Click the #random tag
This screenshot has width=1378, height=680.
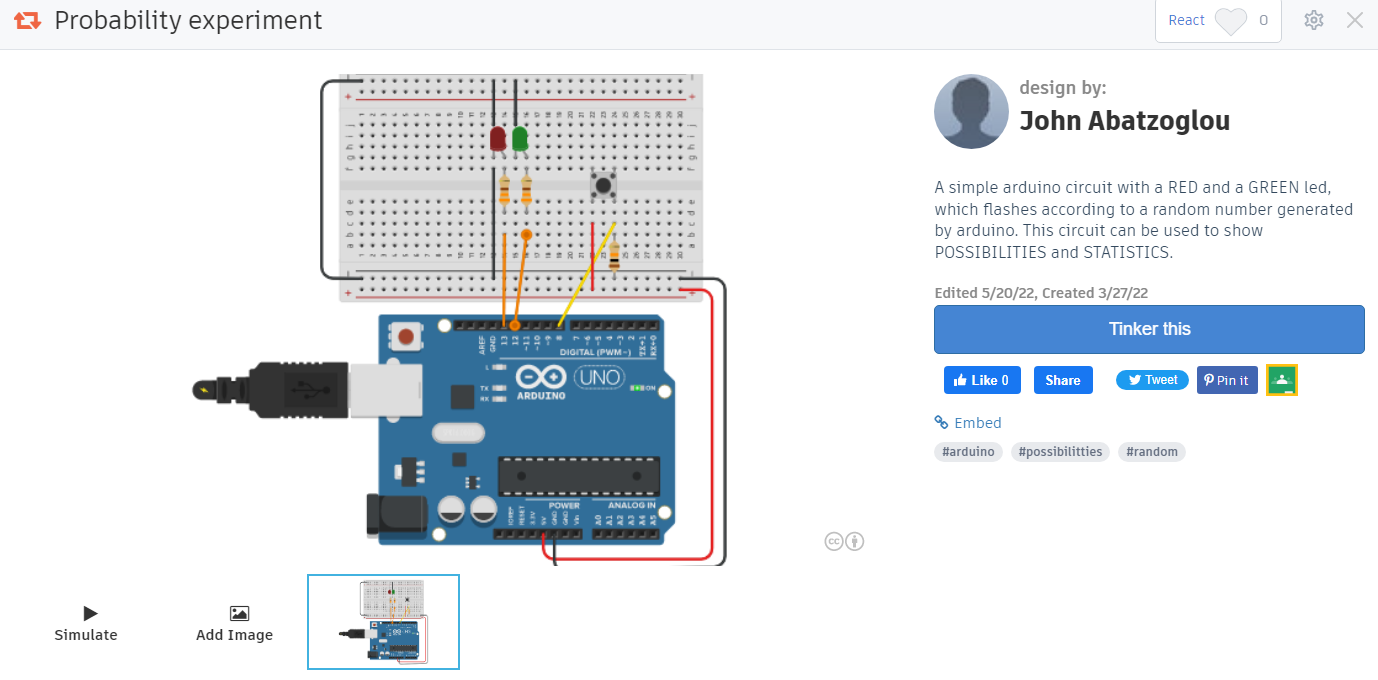coord(1151,452)
